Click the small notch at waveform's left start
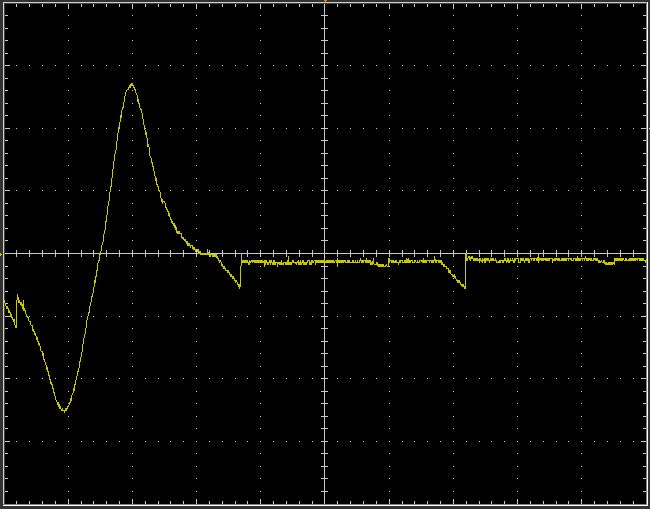Screen dimensions: 650x509 tap(16, 326)
